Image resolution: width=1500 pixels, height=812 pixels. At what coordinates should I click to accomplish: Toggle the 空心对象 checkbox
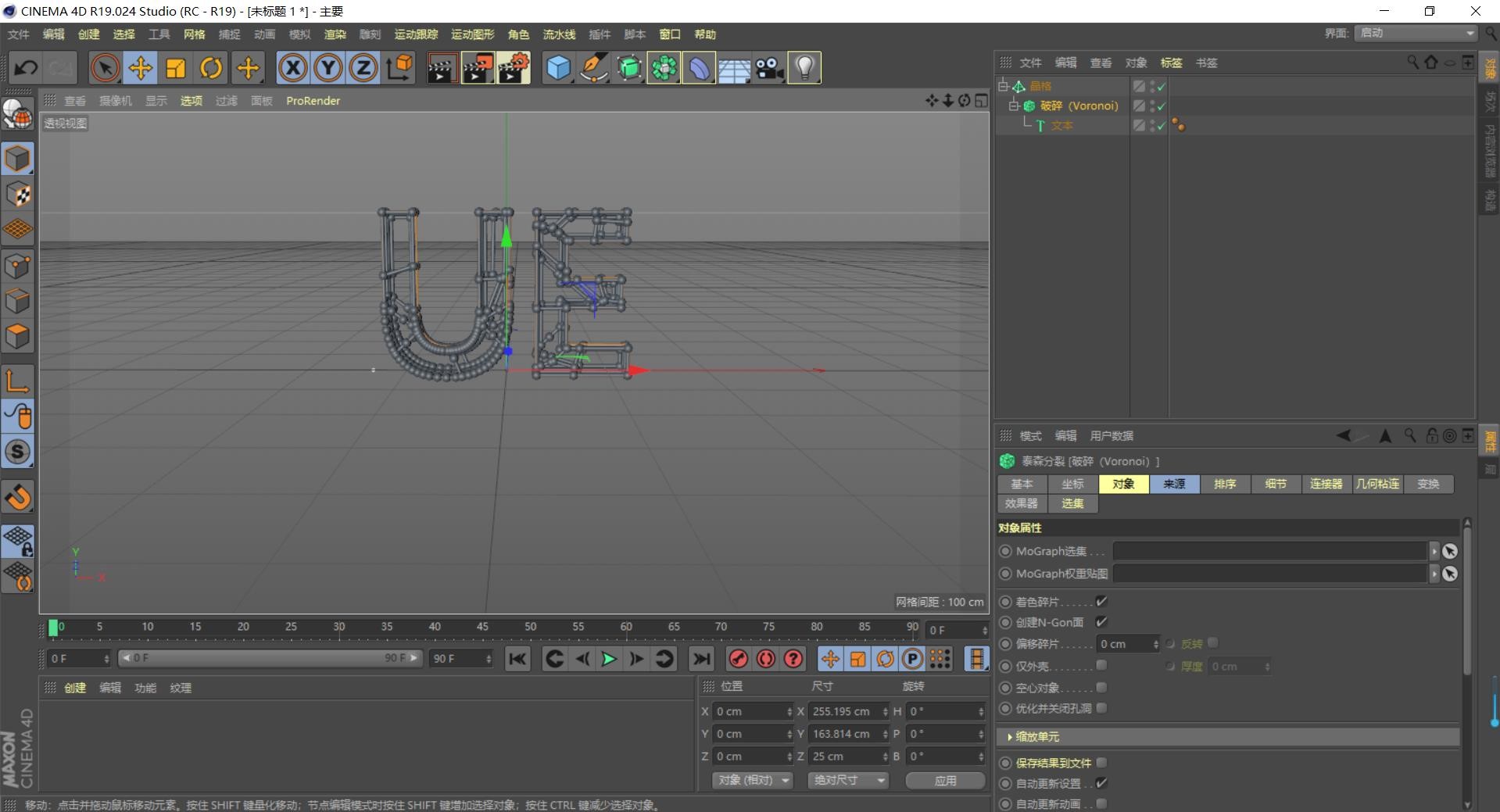coord(1101,687)
